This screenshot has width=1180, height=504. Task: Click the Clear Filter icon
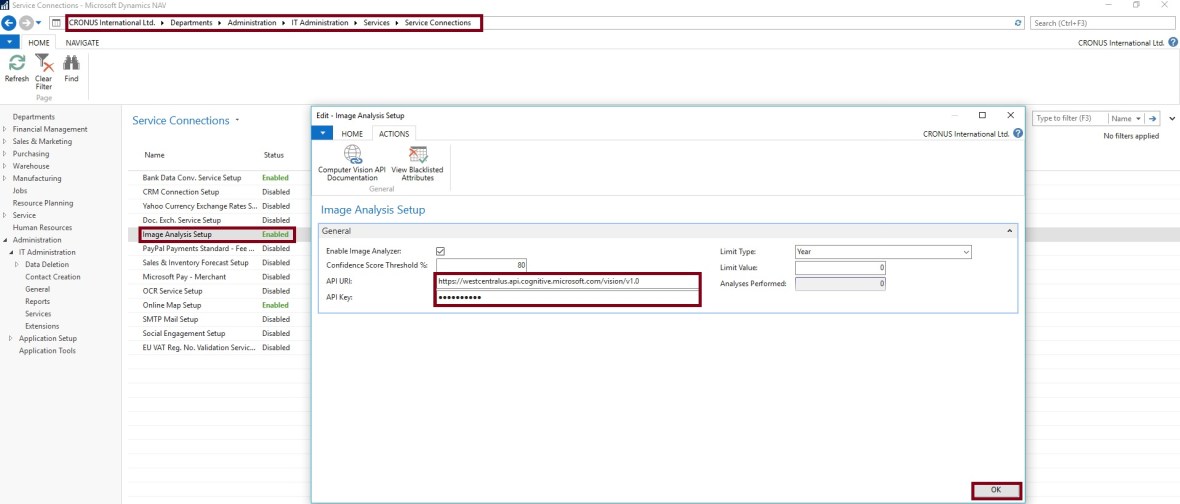click(x=44, y=63)
